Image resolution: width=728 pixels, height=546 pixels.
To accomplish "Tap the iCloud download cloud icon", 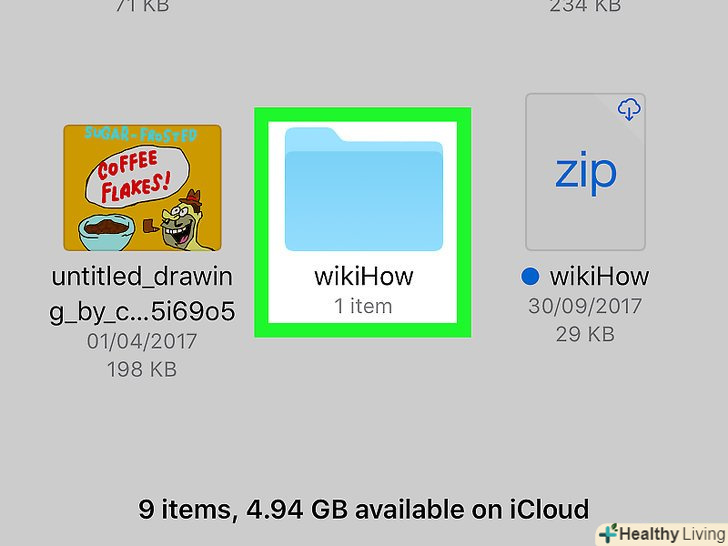I will [x=629, y=109].
